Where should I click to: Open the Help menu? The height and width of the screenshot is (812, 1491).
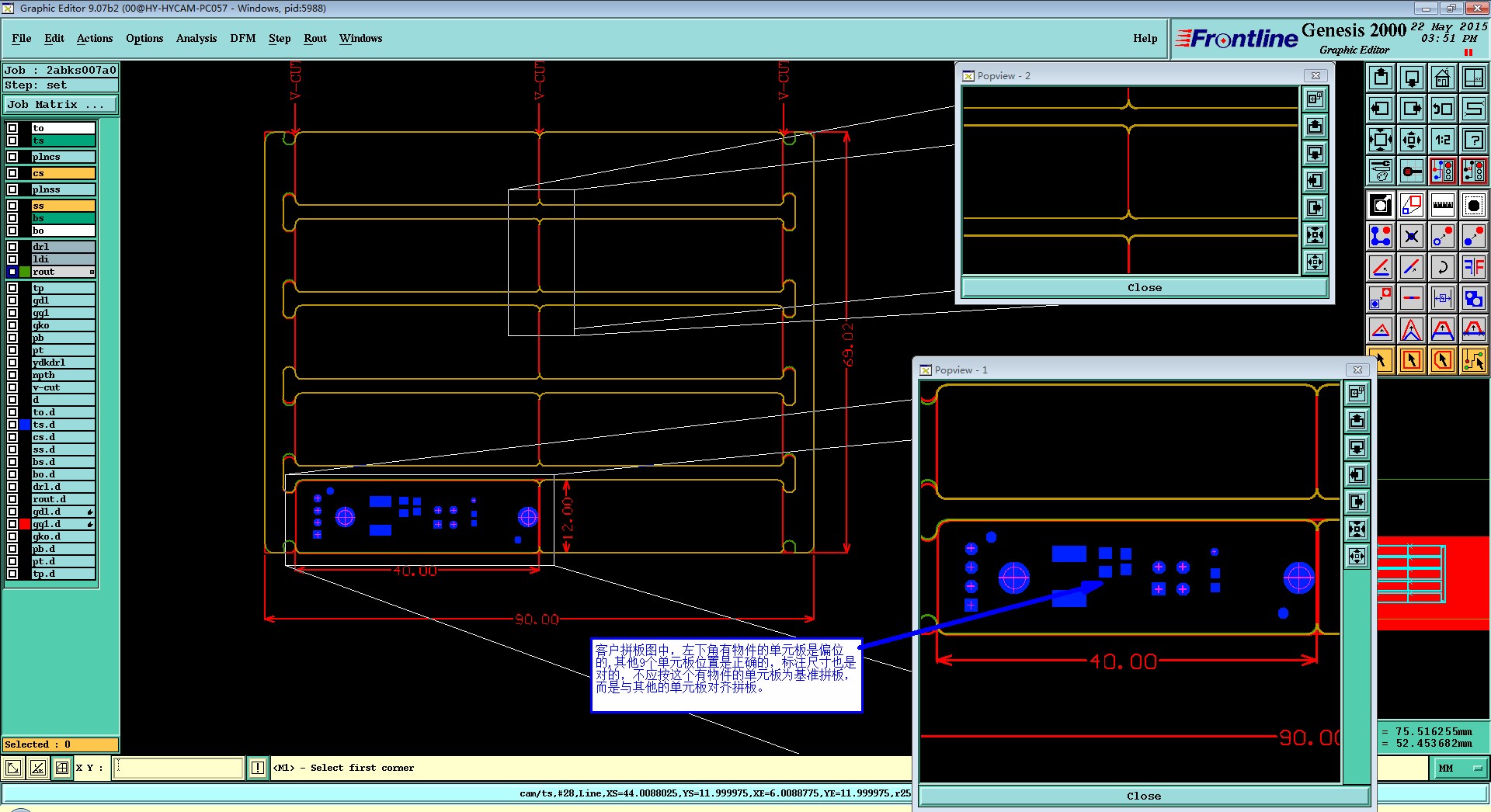tap(1145, 38)
